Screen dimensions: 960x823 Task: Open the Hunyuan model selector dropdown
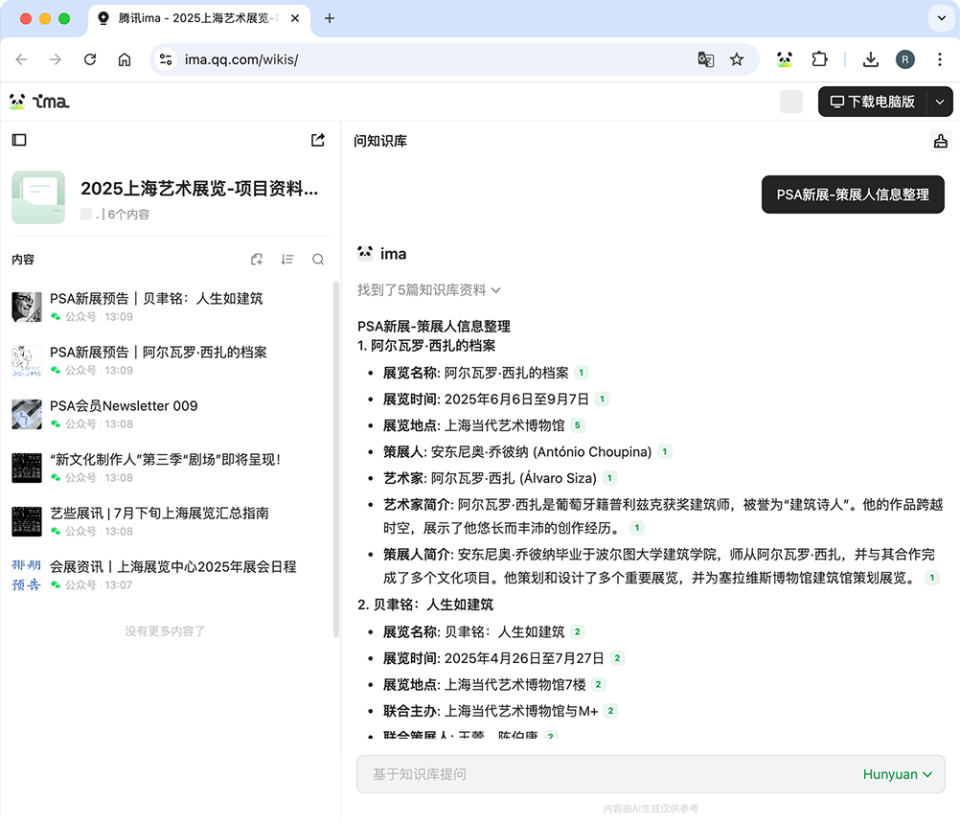point(897,773)
